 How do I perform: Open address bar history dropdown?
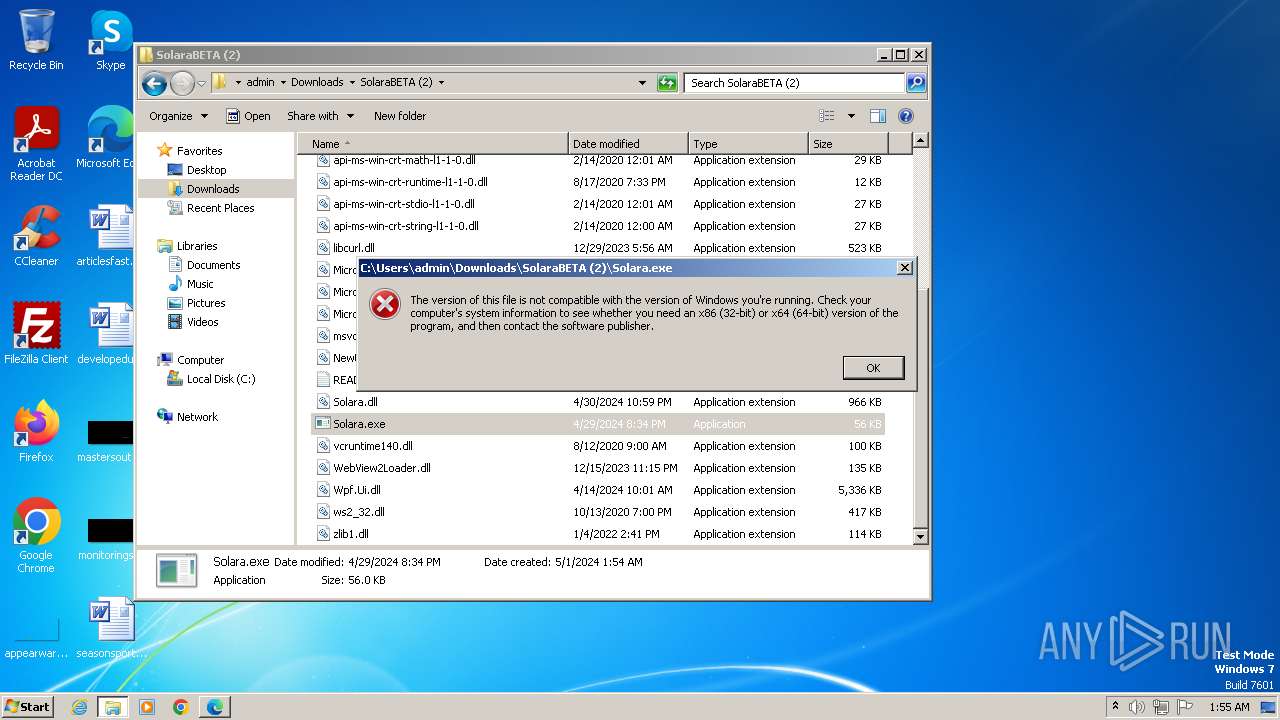pyautogui.click(x=642, y=83)
